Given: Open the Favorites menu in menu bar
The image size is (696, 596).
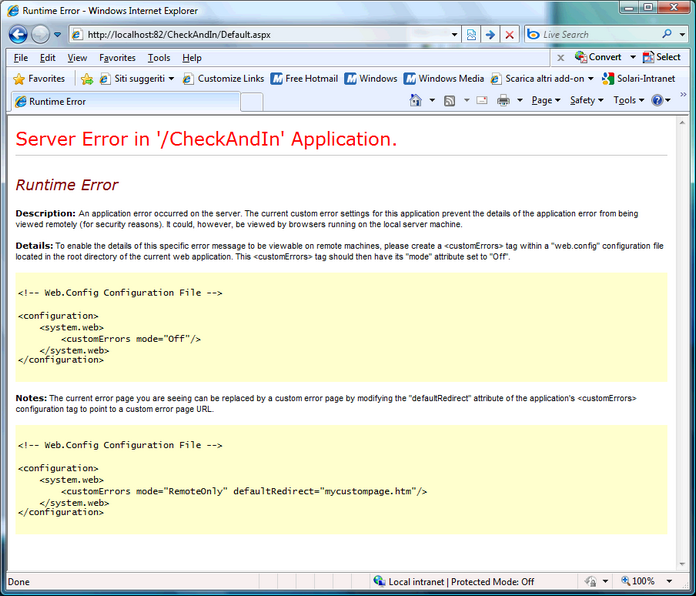Looking at the screenshot, I should tap(117, 58).
